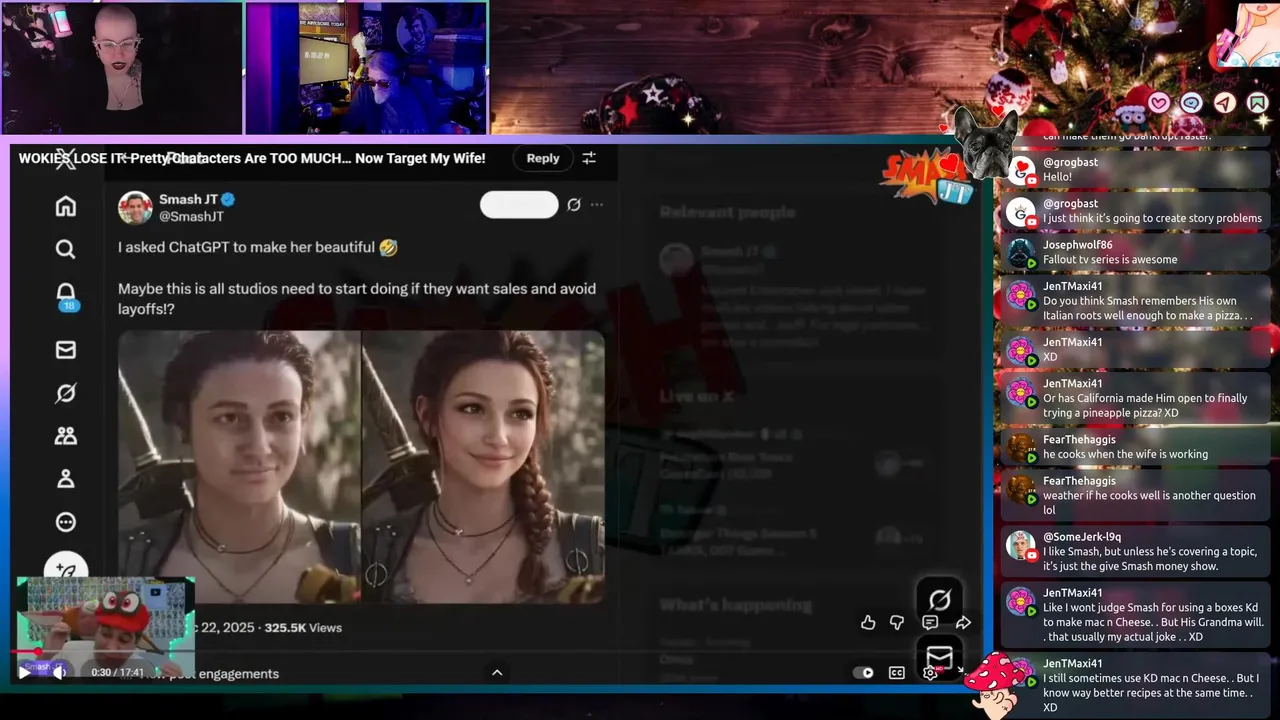This screenshot has height=720, width=1280.
Task: Expand post engagements chevron
Action: (x=497, y=673)
